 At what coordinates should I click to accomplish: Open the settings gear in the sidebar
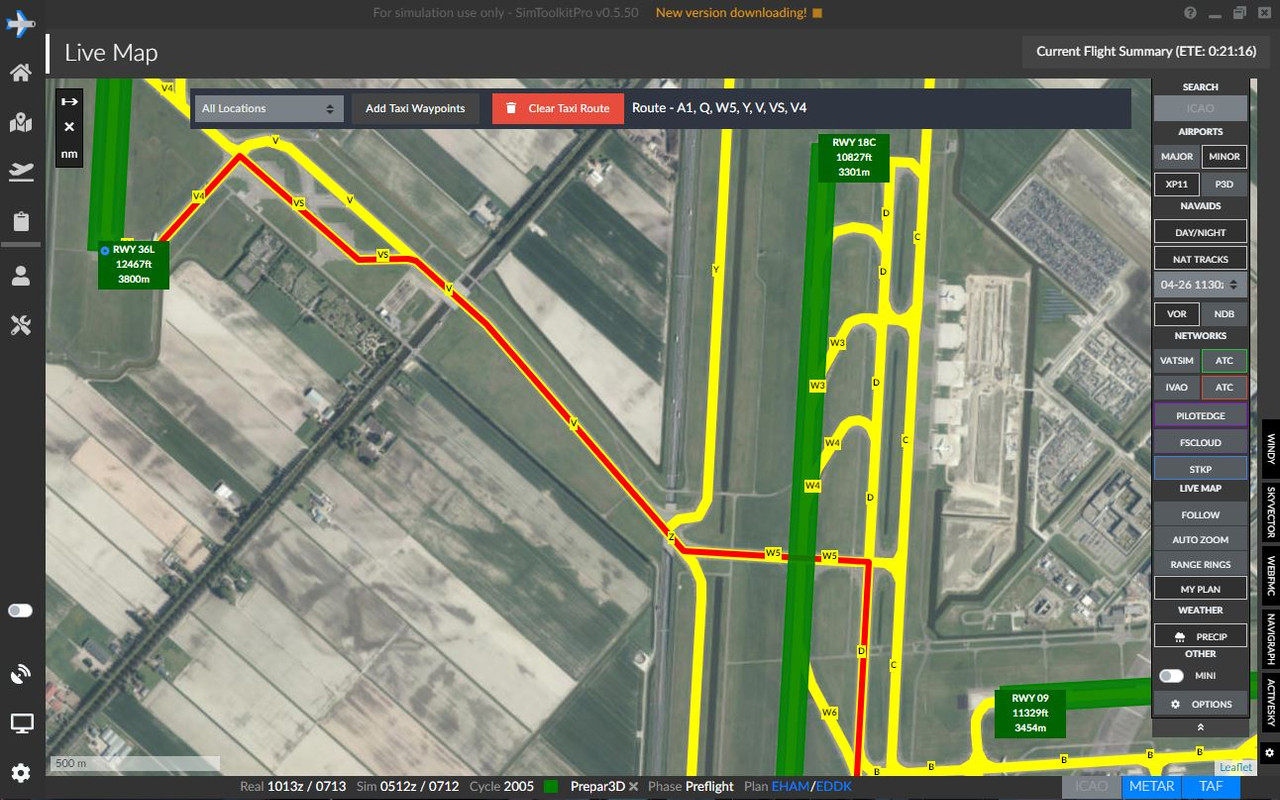[20, 772]
